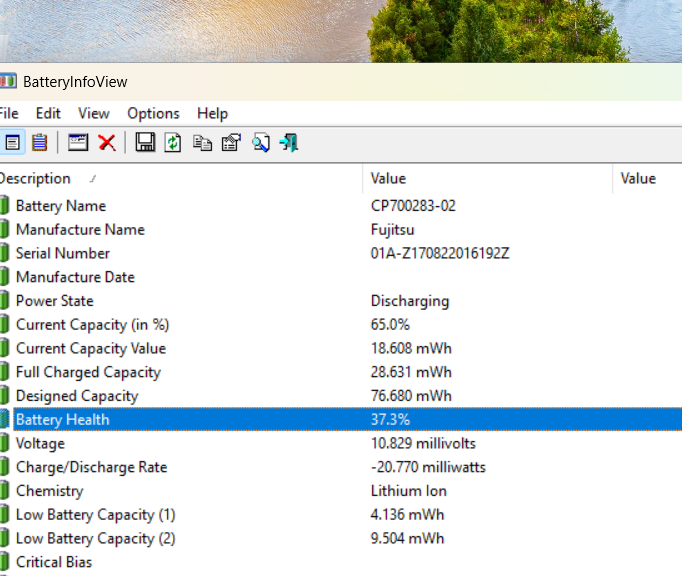Click the battery icon beside Serial Number

(x=4, y=253)
